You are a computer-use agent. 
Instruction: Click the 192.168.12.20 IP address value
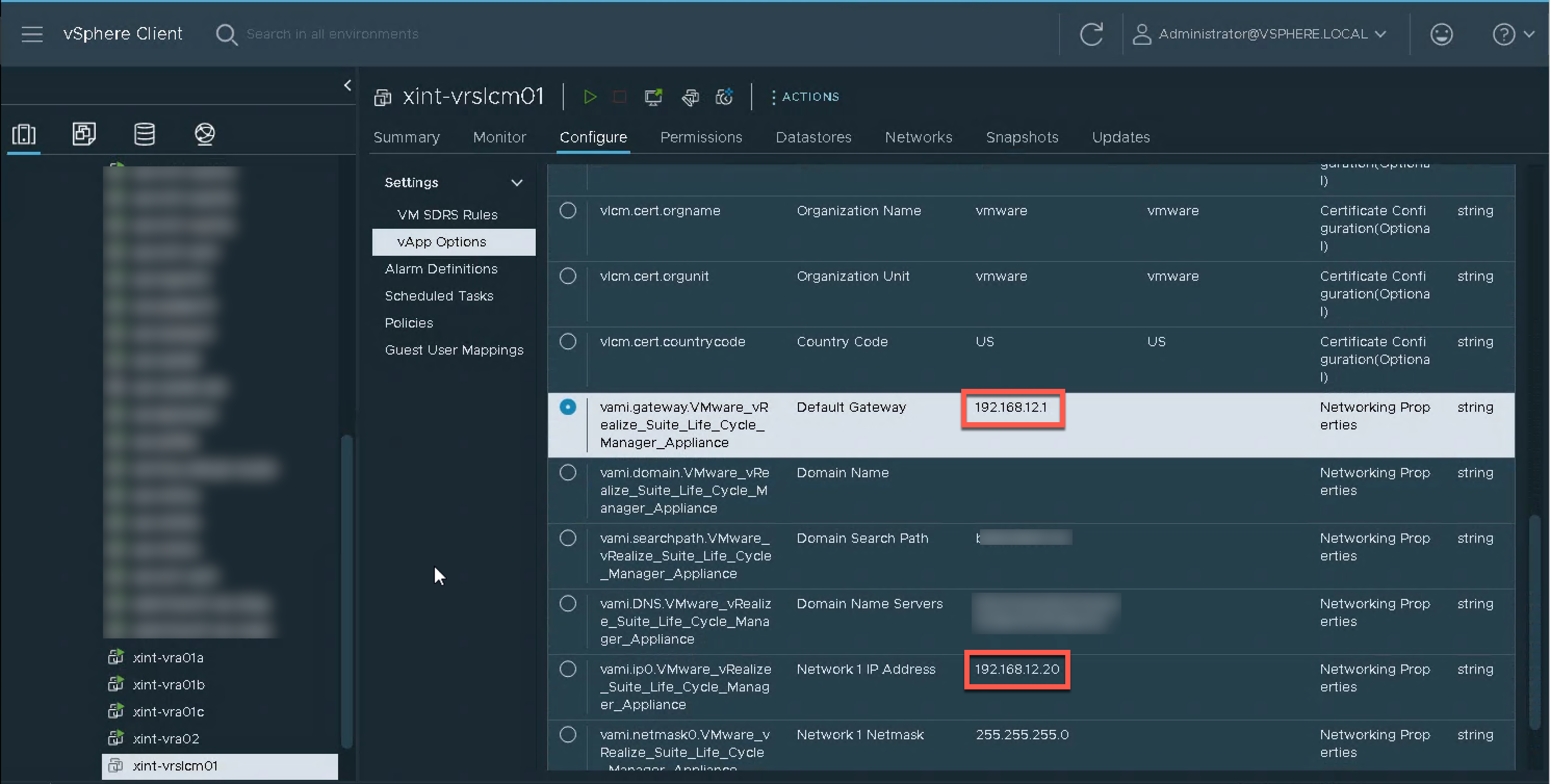point(1017,669)
